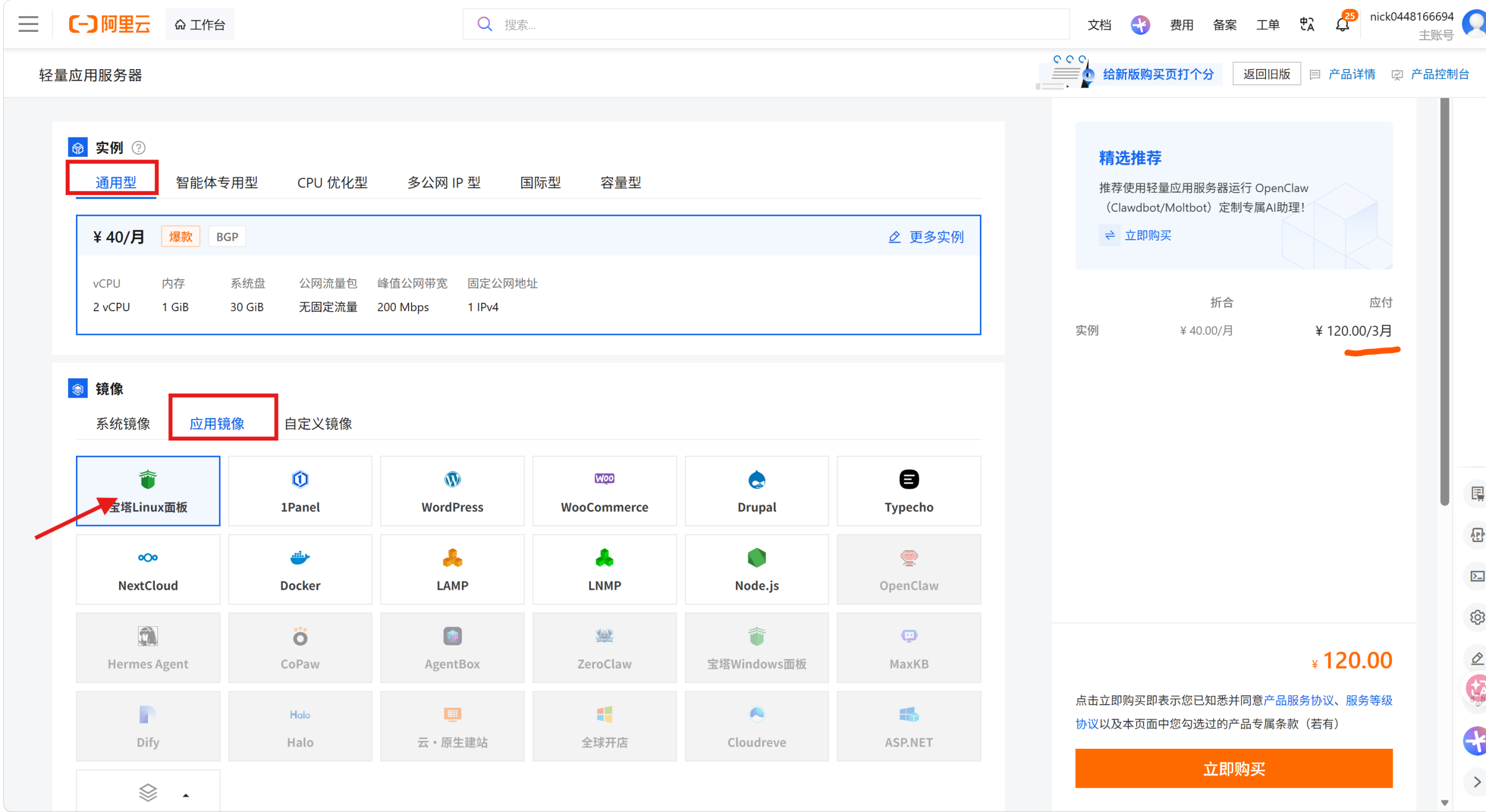Open the notifications bell

1342,24
